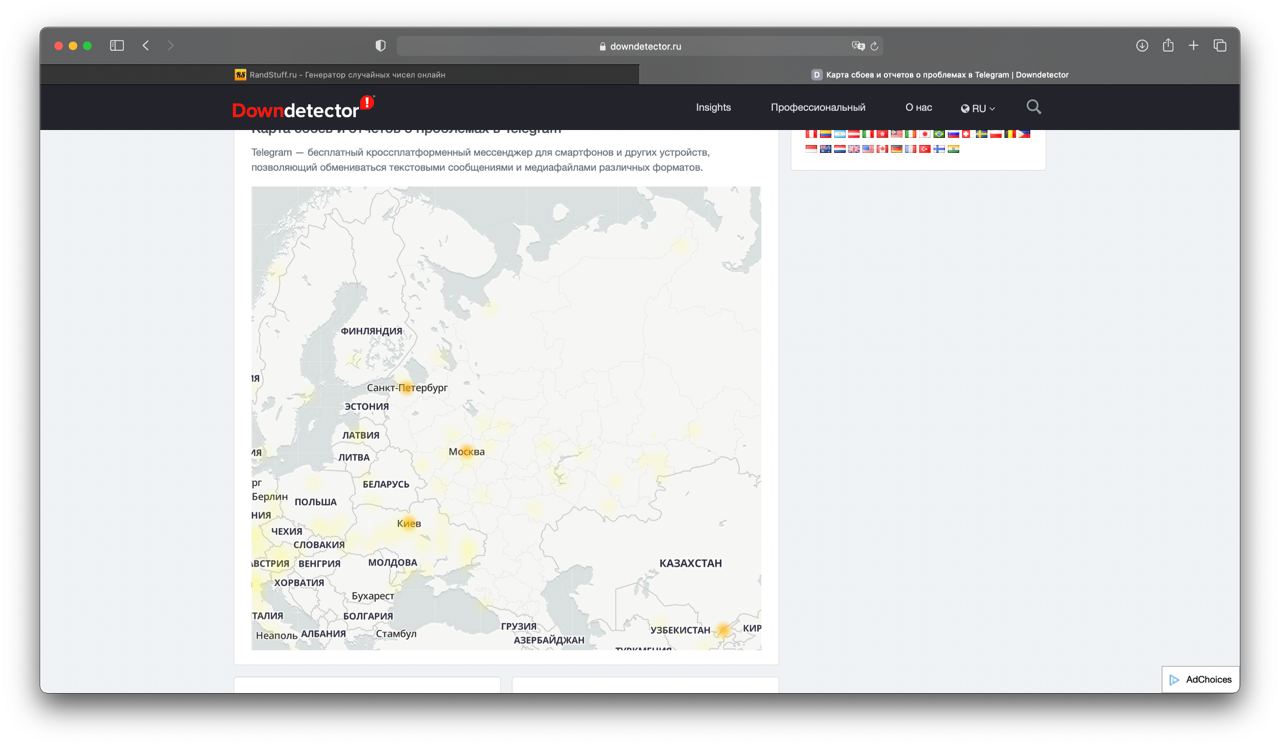
Task: Click the Бухарест label on the map
Action: click(373, 596)
